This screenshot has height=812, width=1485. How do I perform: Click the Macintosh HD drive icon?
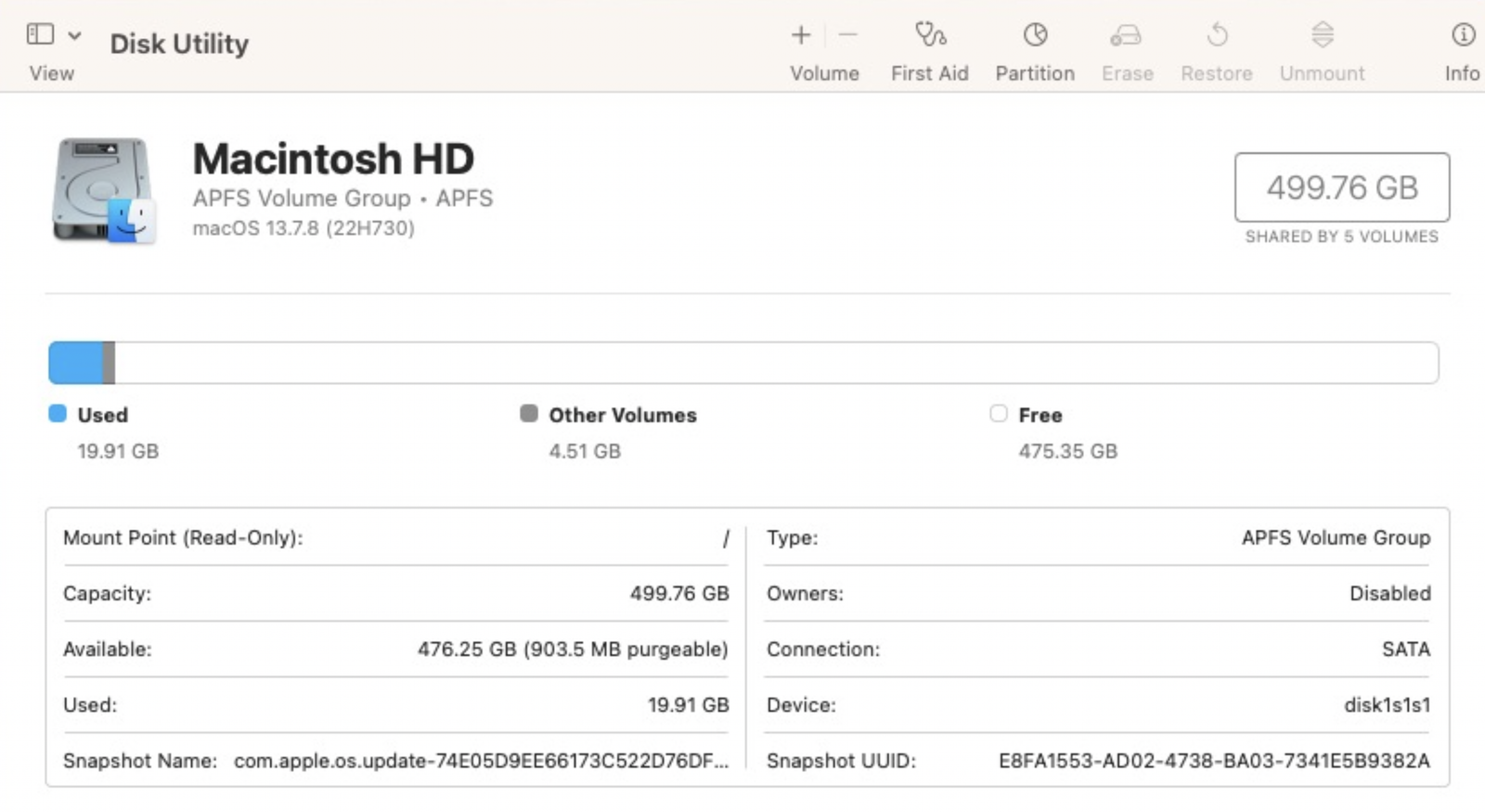pos(103,191)
